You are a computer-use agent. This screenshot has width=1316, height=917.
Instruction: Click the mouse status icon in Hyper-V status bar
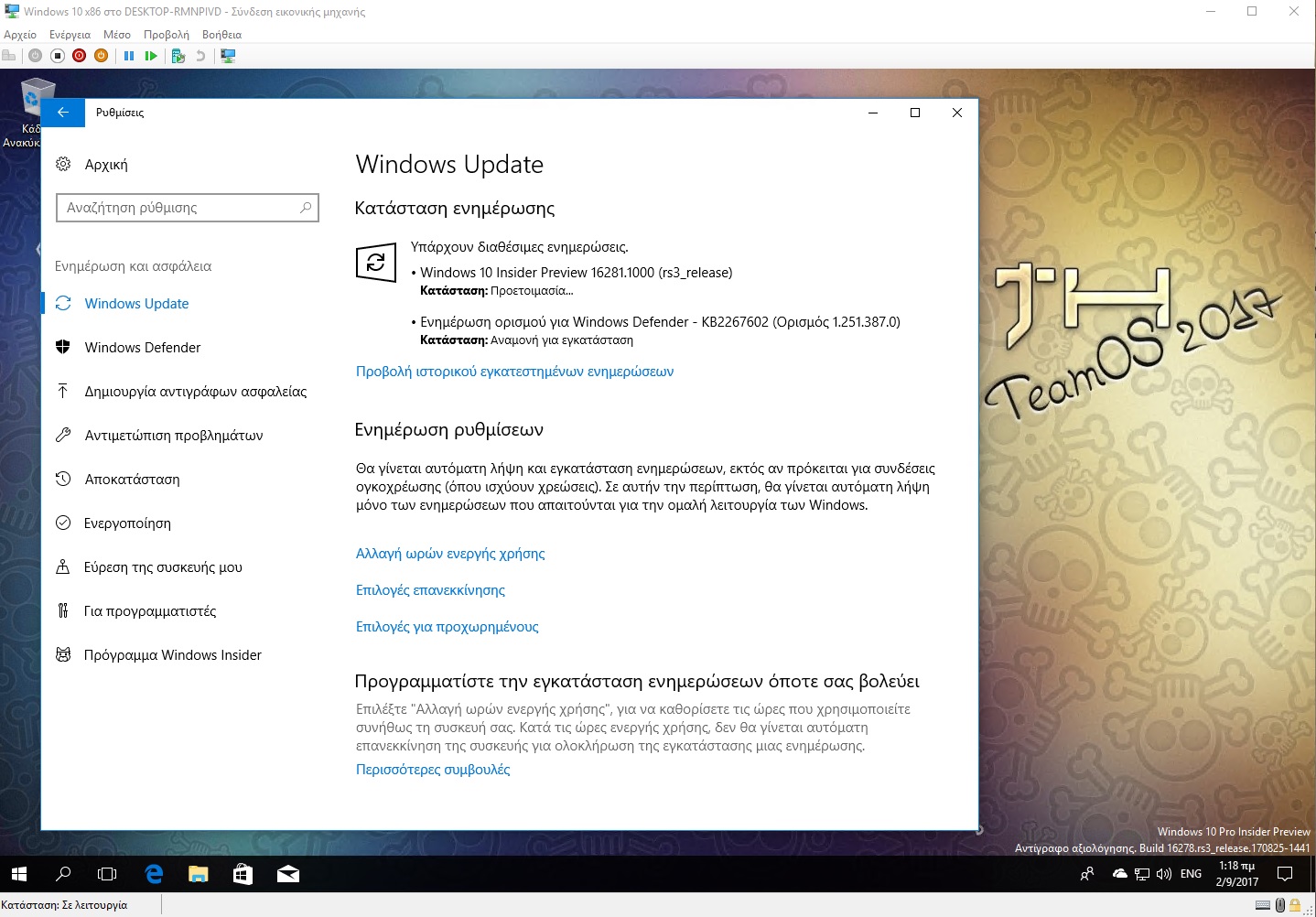point(1280,905)
